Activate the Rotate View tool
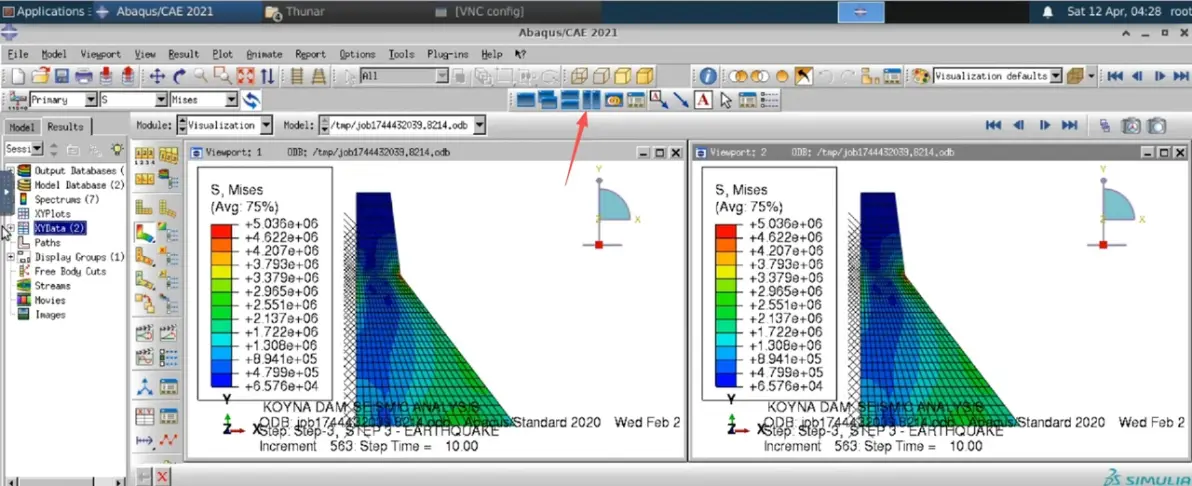The height and width of the screenshot is (486, 1192). click(x=179, y=76)
